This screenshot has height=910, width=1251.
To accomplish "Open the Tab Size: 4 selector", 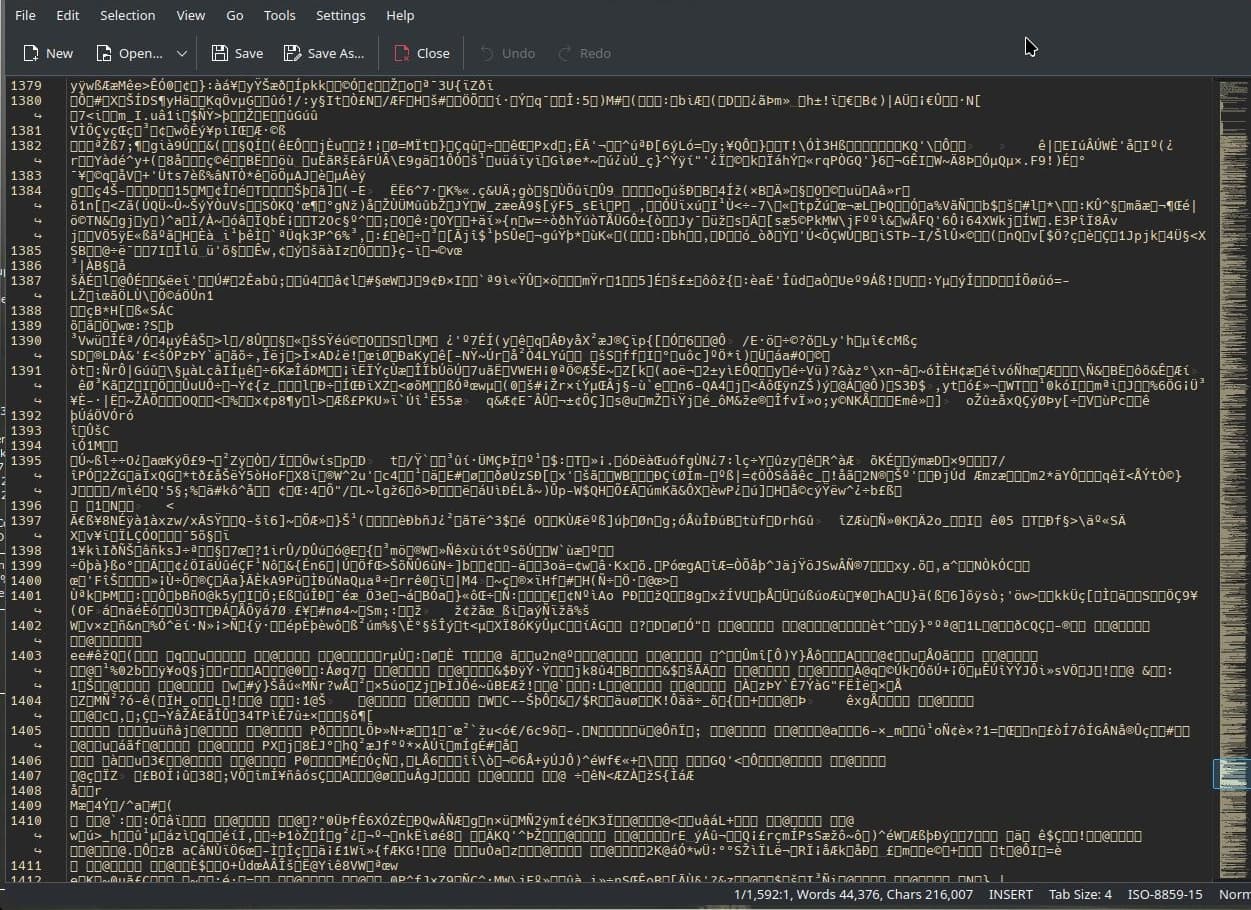I will click(1080, 894).
